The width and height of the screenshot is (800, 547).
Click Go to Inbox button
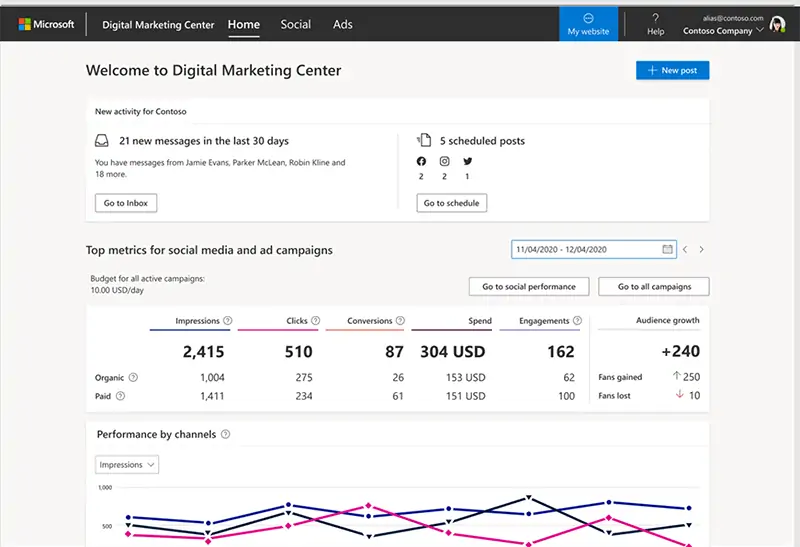[x=126, y=203]
